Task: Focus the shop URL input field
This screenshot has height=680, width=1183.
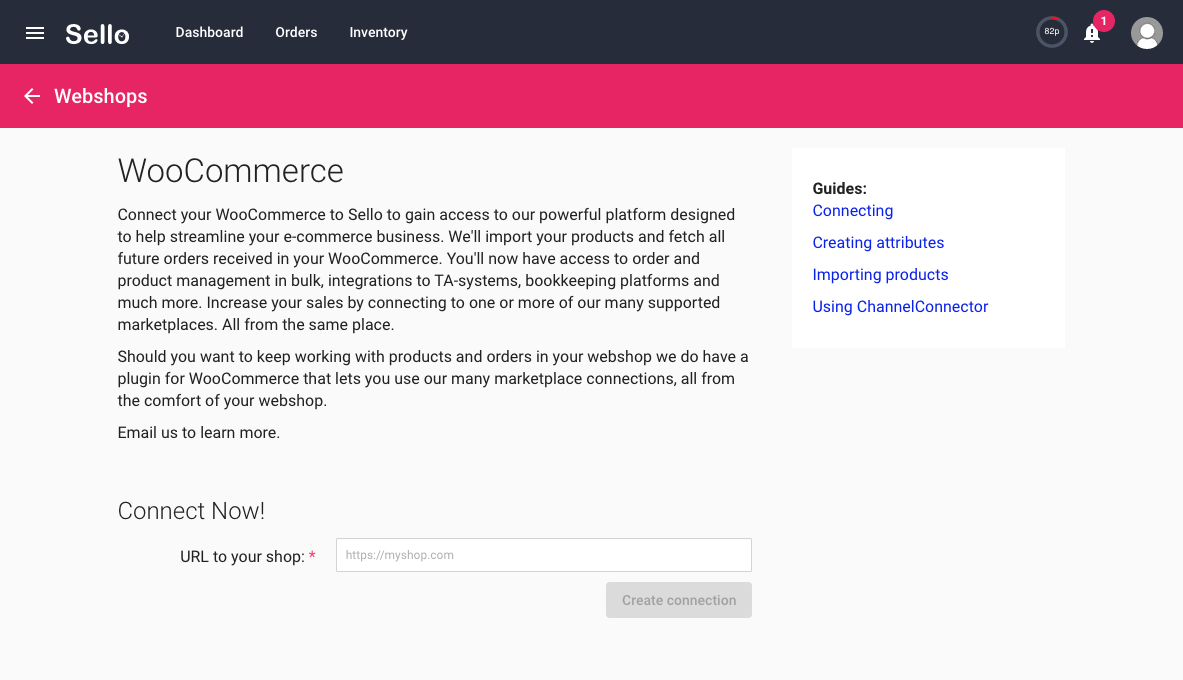Action: 544,555
